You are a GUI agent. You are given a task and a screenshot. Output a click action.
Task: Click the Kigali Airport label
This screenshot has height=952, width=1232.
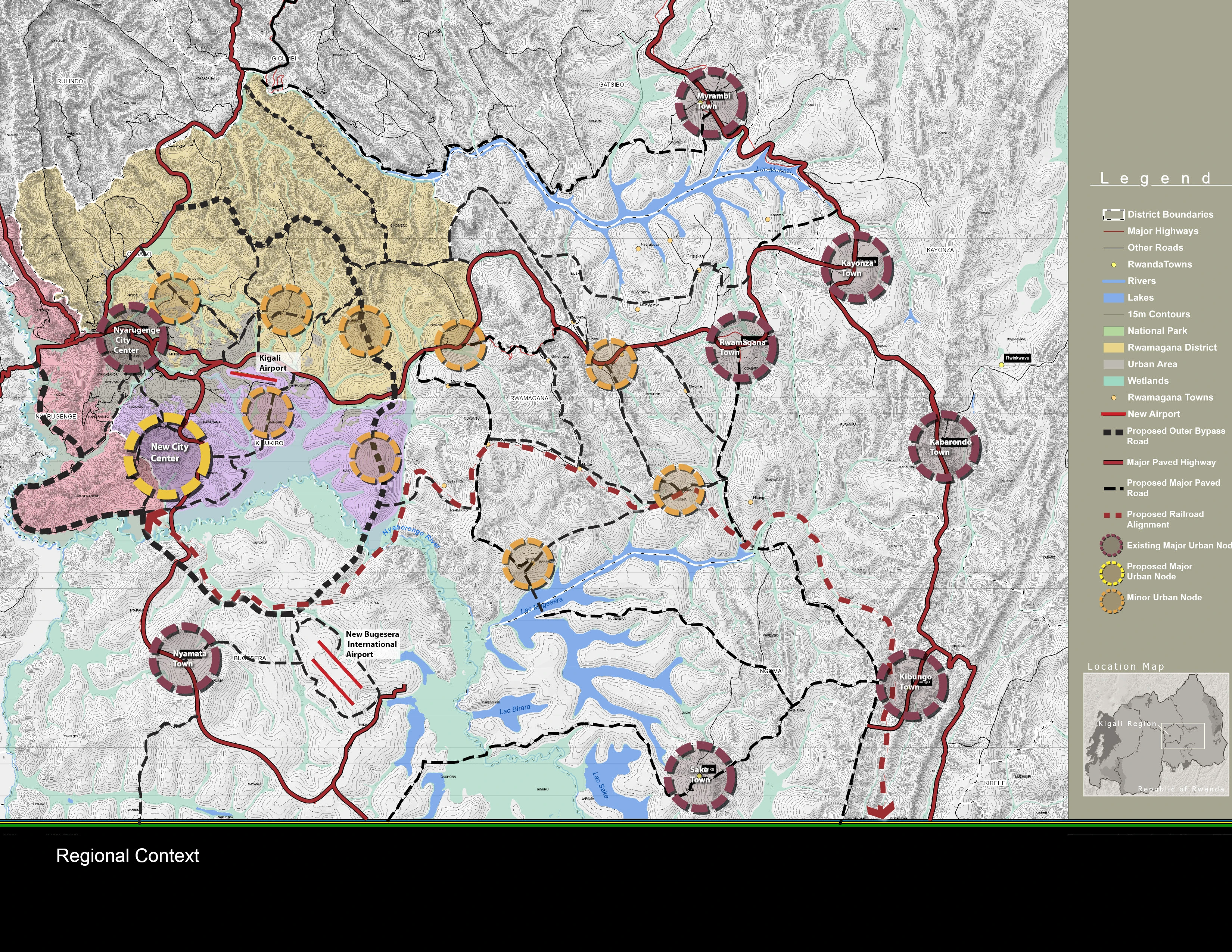pos(273,363)
